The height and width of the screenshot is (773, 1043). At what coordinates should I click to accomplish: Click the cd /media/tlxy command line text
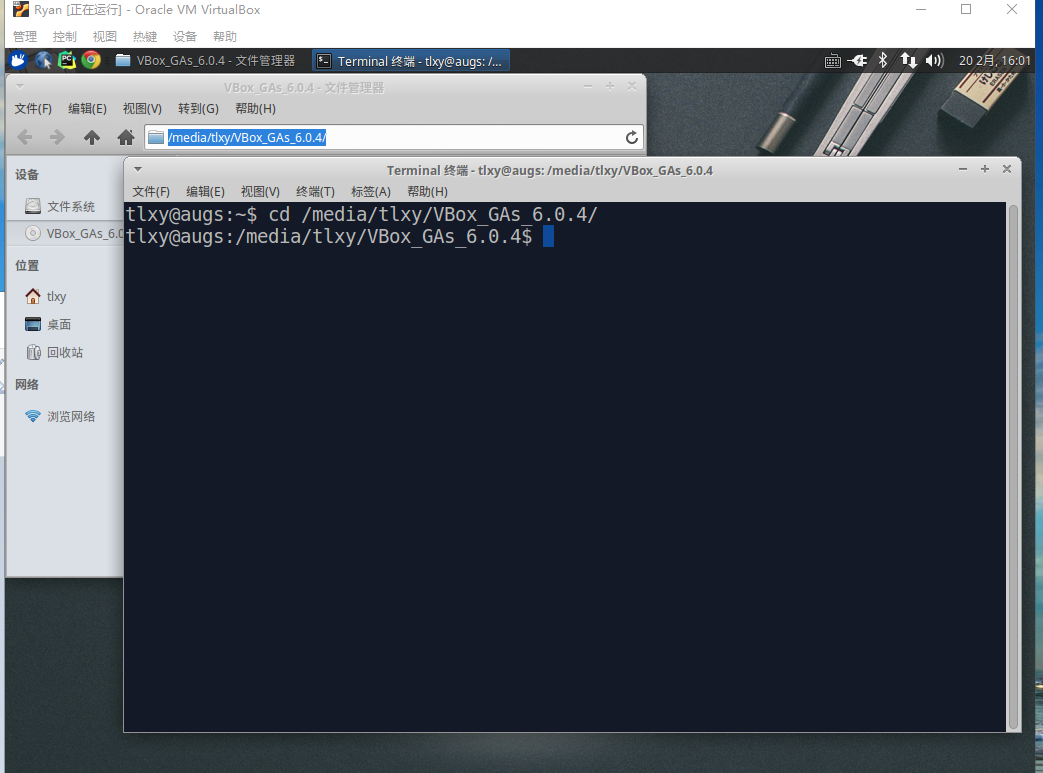coord(433,214)
